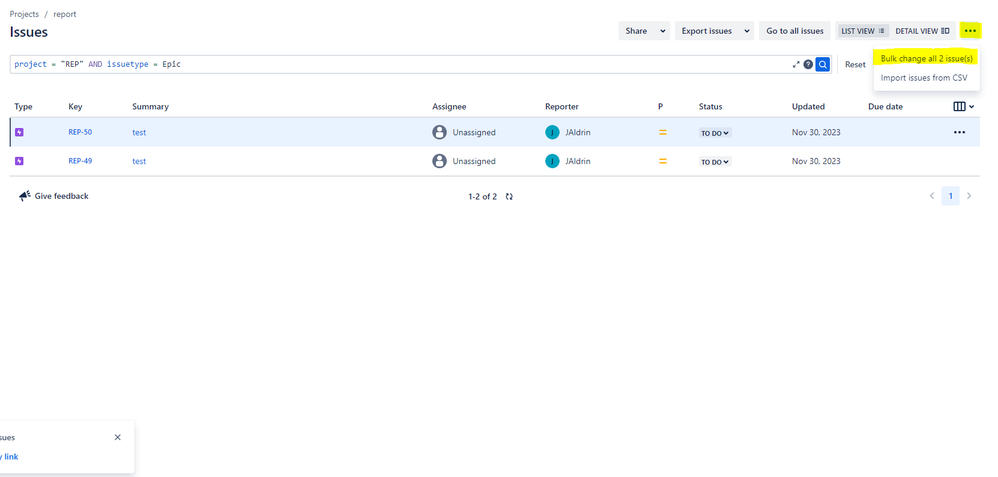This screenshot has height=477, width=998.
Task: Select page 1 in pagination
Action: point(950,196)
